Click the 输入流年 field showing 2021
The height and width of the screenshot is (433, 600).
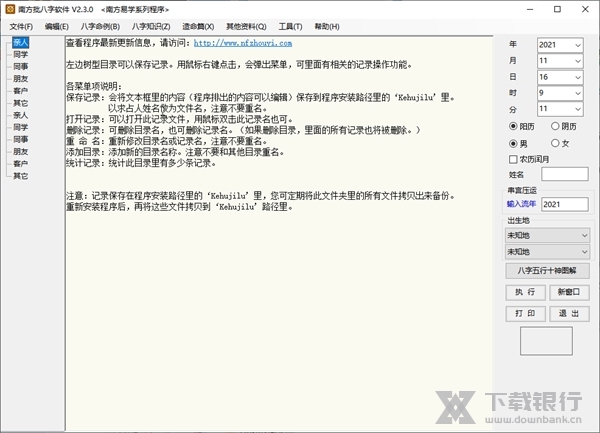pyautogui.click(x=565, y=204)
